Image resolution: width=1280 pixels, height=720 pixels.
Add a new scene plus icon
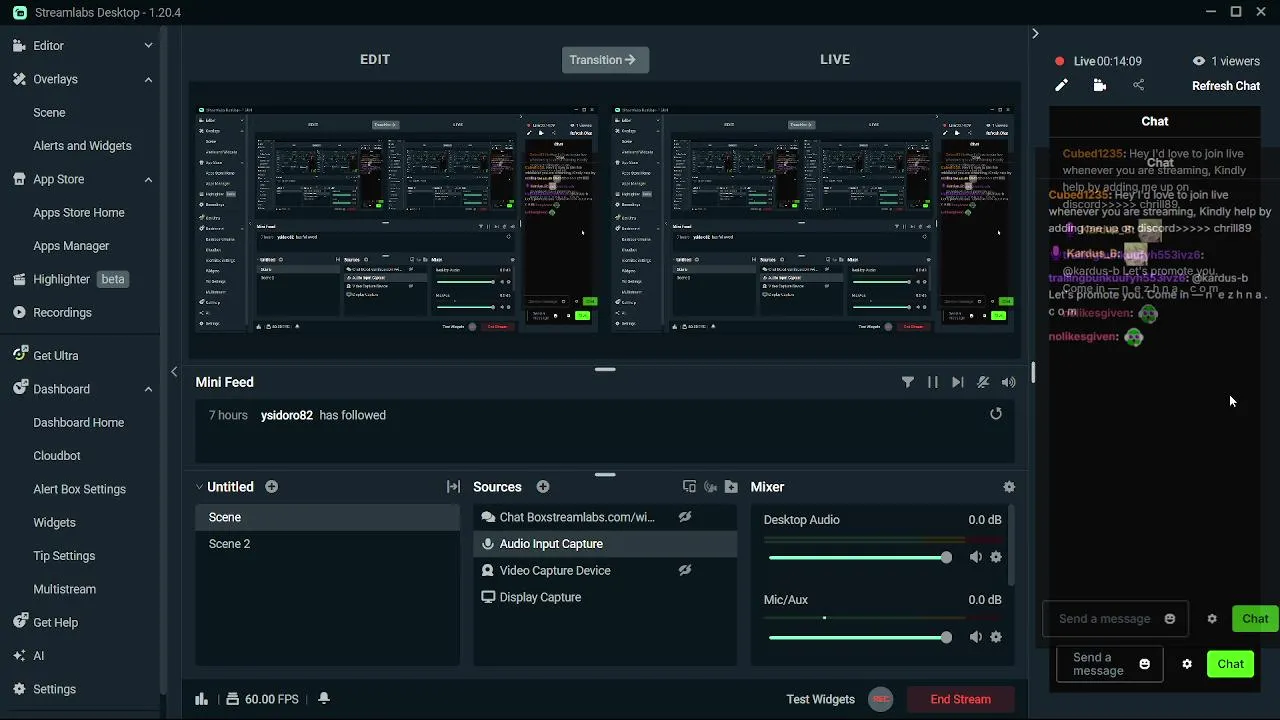[272, 487]
